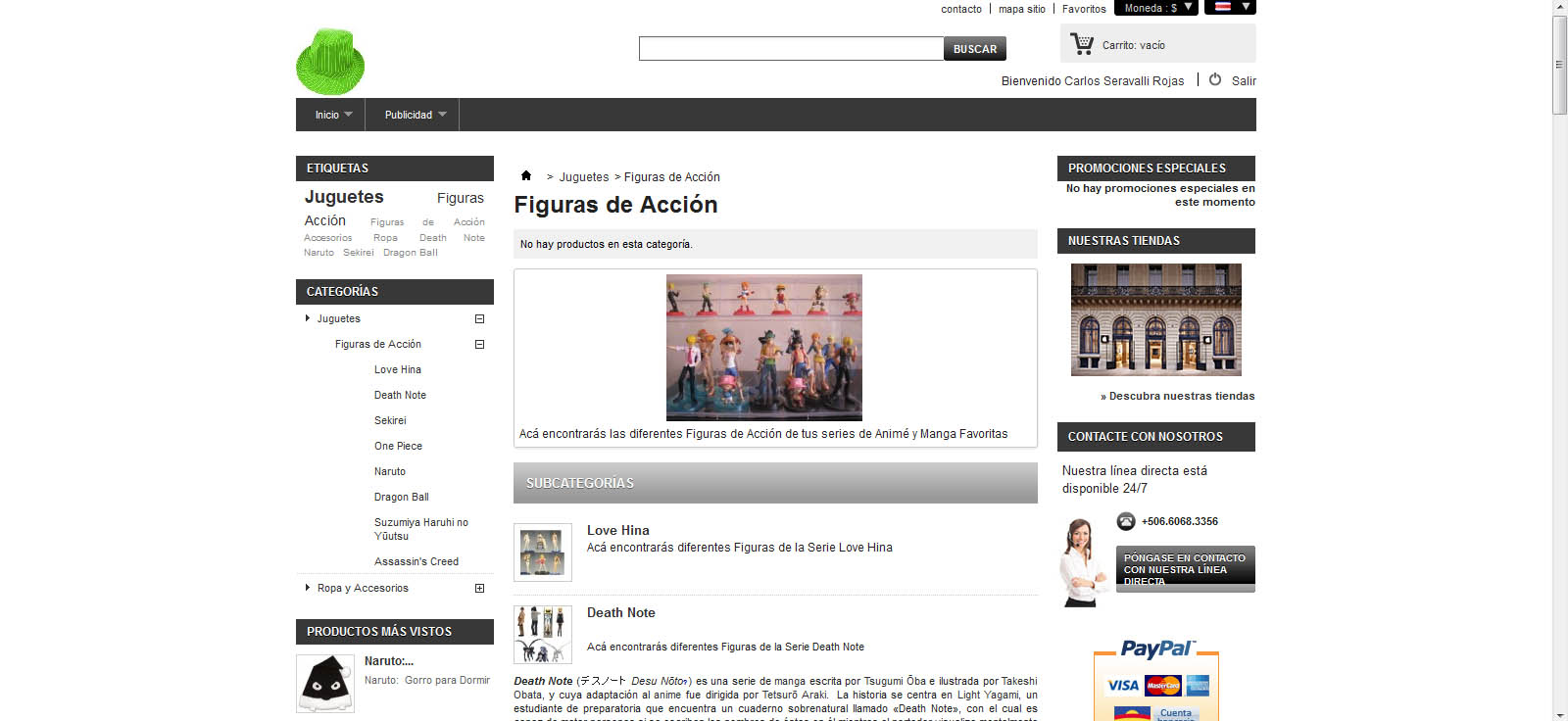Open Suzumiya Haruhi no Yūutsu category
This screenshot has height=721, width=1568.
[421, 529]
